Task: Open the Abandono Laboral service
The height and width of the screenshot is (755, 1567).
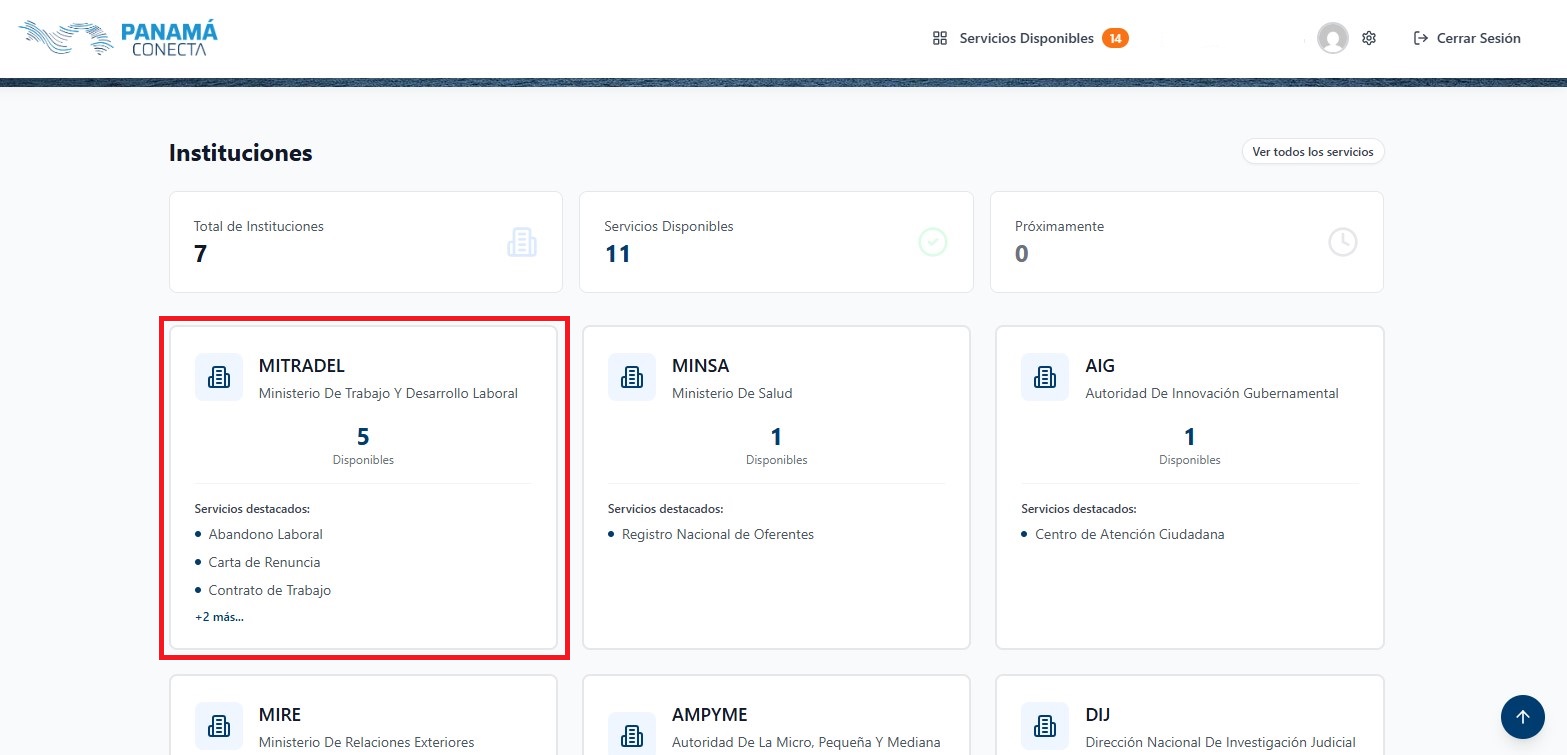Action: (x=265, y=534)
